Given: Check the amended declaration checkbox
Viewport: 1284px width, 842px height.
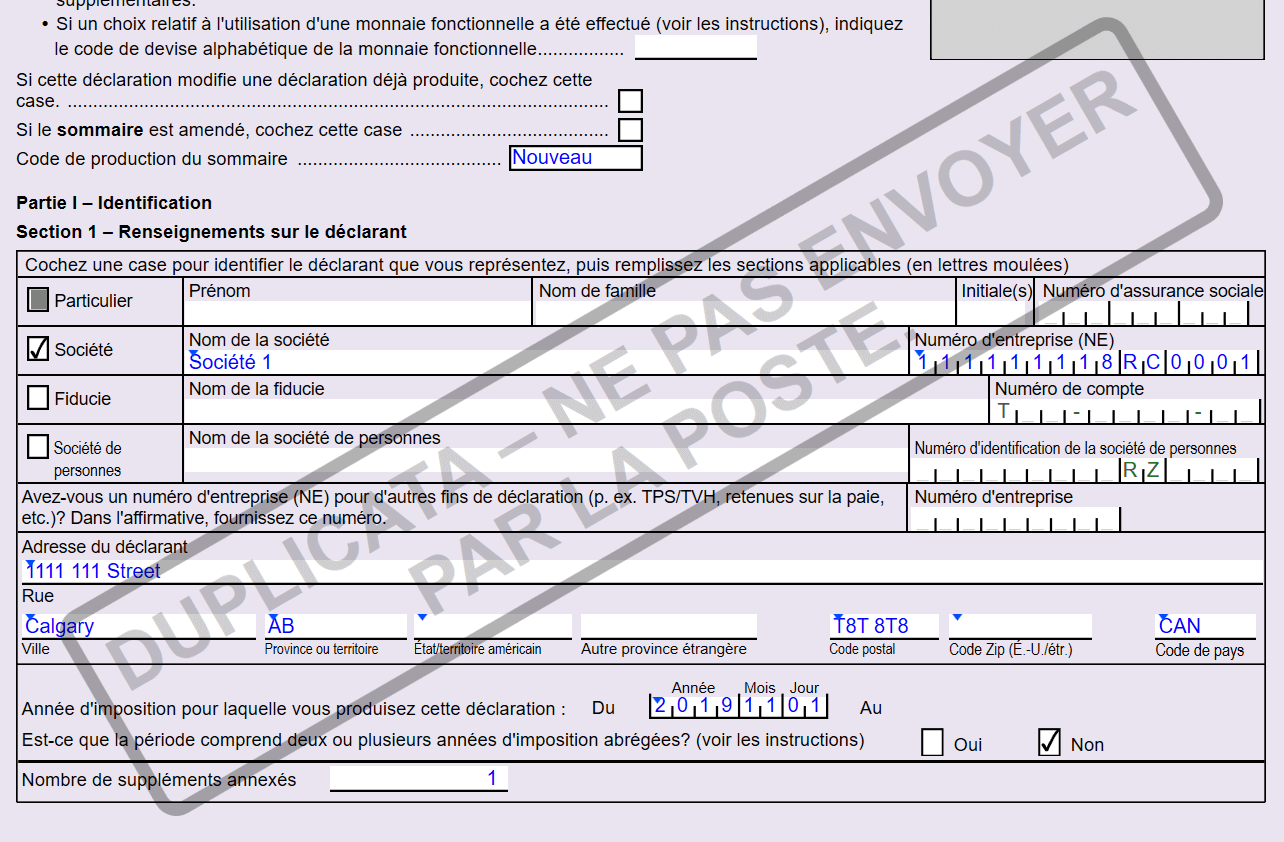Looking at the screenshot, I should (x=630, y=101).
